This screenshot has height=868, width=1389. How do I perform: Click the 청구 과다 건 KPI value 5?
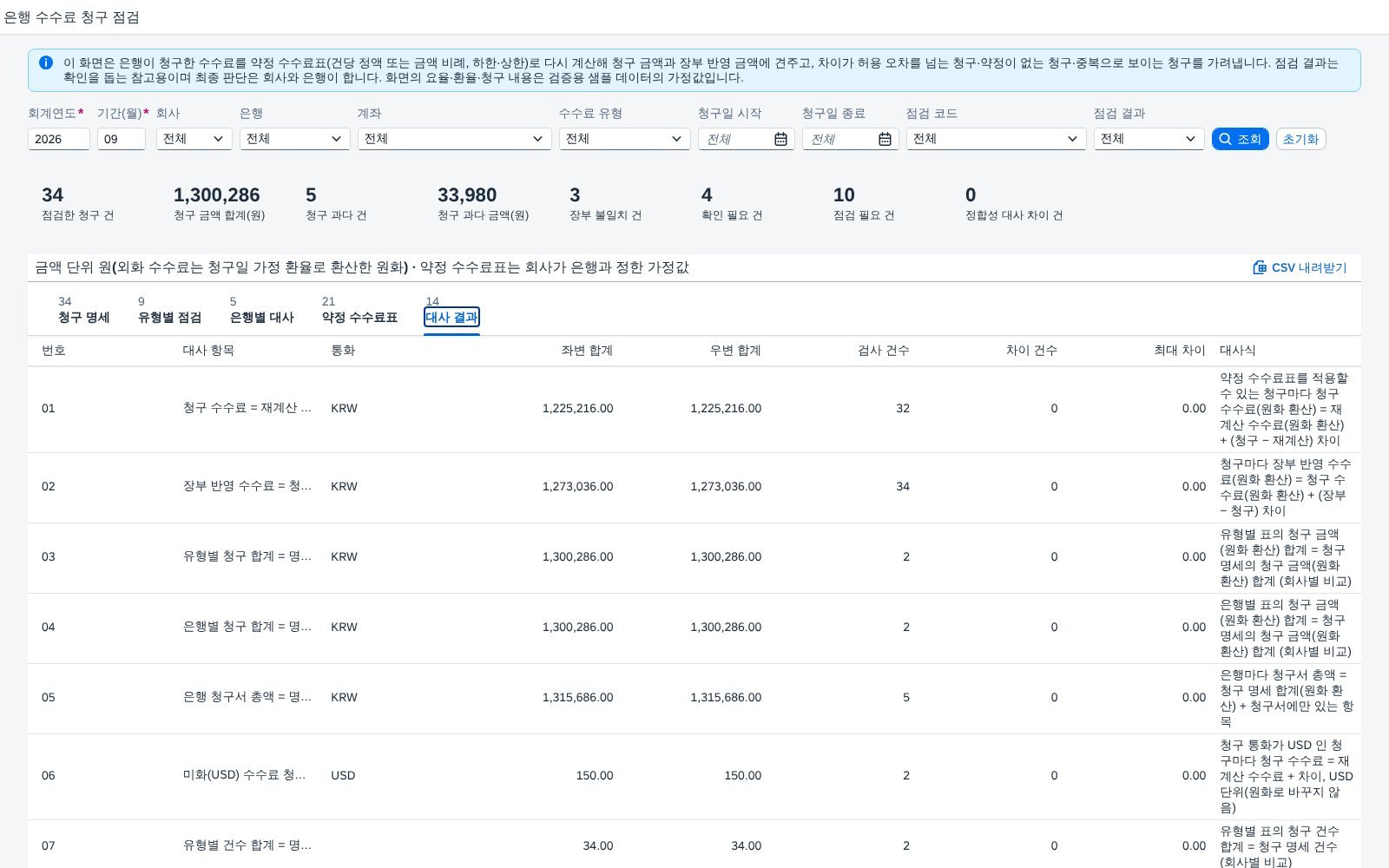(x=311, y=195)
